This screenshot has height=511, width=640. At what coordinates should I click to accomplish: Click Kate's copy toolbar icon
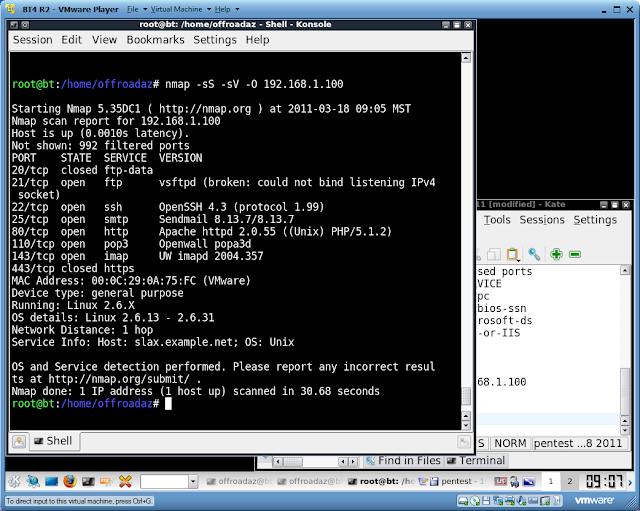494,254
